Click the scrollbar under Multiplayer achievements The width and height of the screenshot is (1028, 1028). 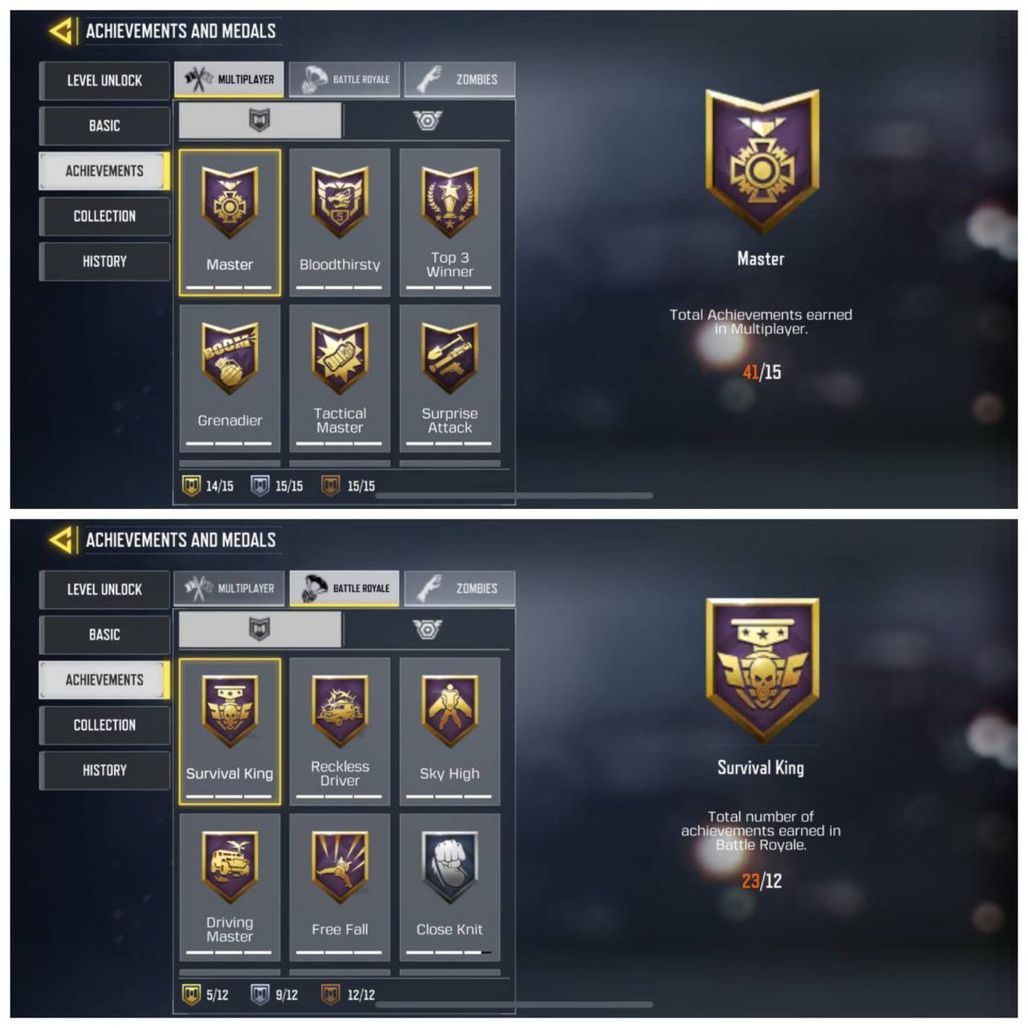(514, 496)
